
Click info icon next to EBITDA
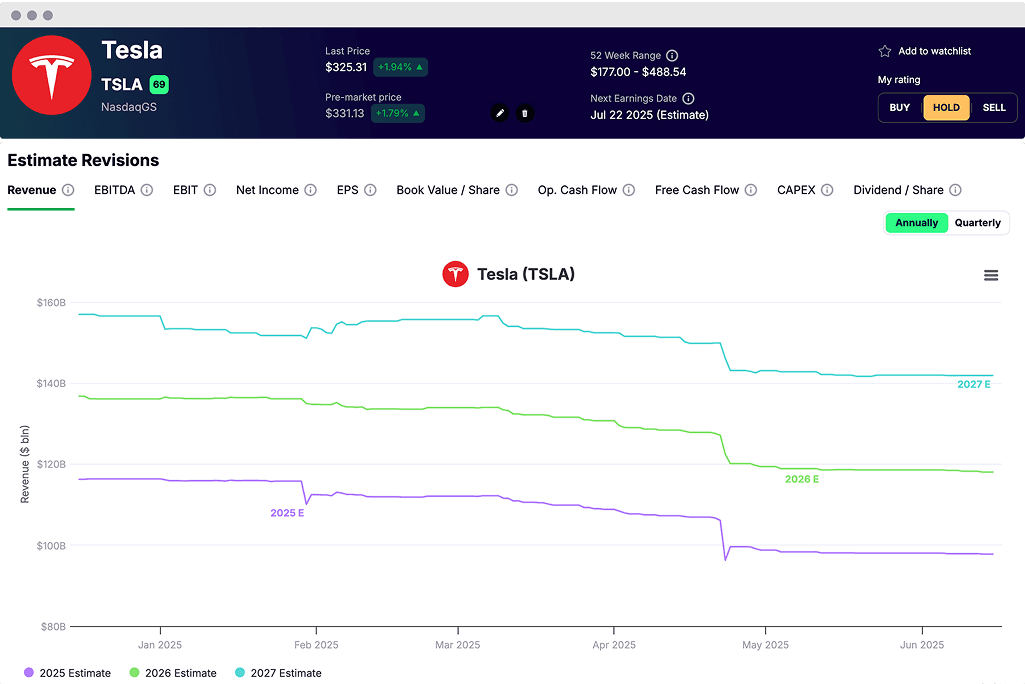pos(147,190)
